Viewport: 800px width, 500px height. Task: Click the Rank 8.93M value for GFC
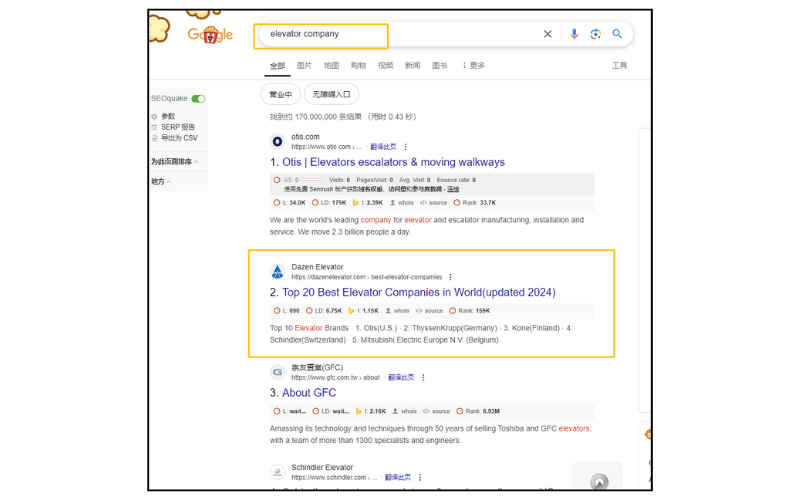(479, 411)
